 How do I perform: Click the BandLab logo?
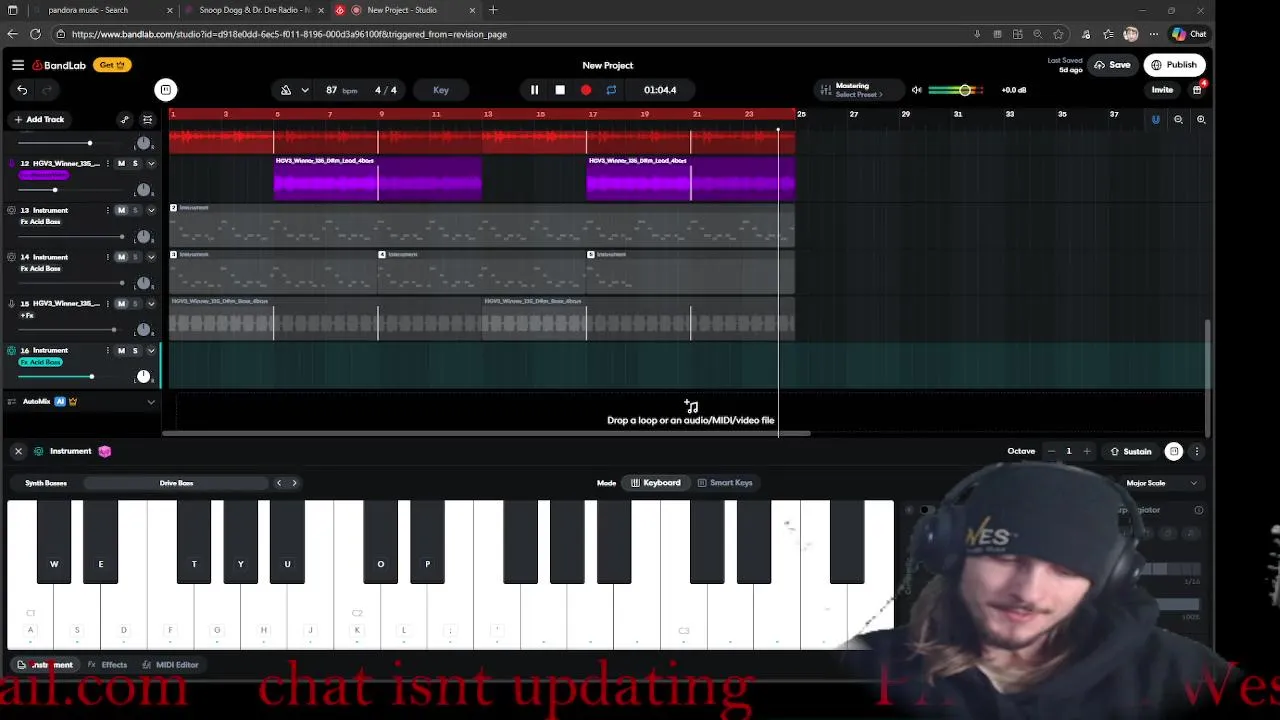[x=59, y=65]
